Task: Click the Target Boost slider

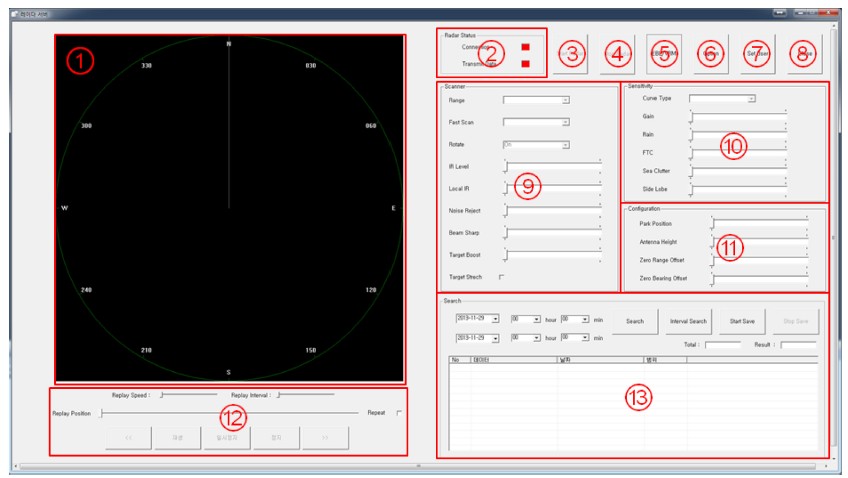Action: pos(553,255)
